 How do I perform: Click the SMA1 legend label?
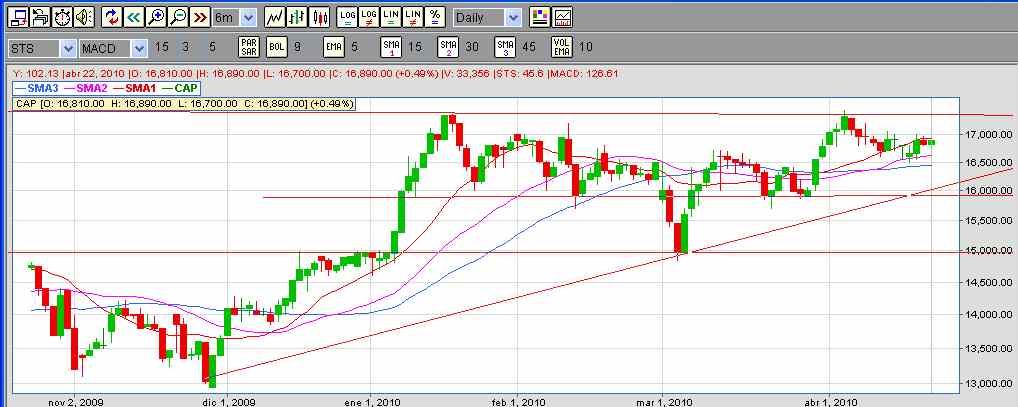(133, 88)
